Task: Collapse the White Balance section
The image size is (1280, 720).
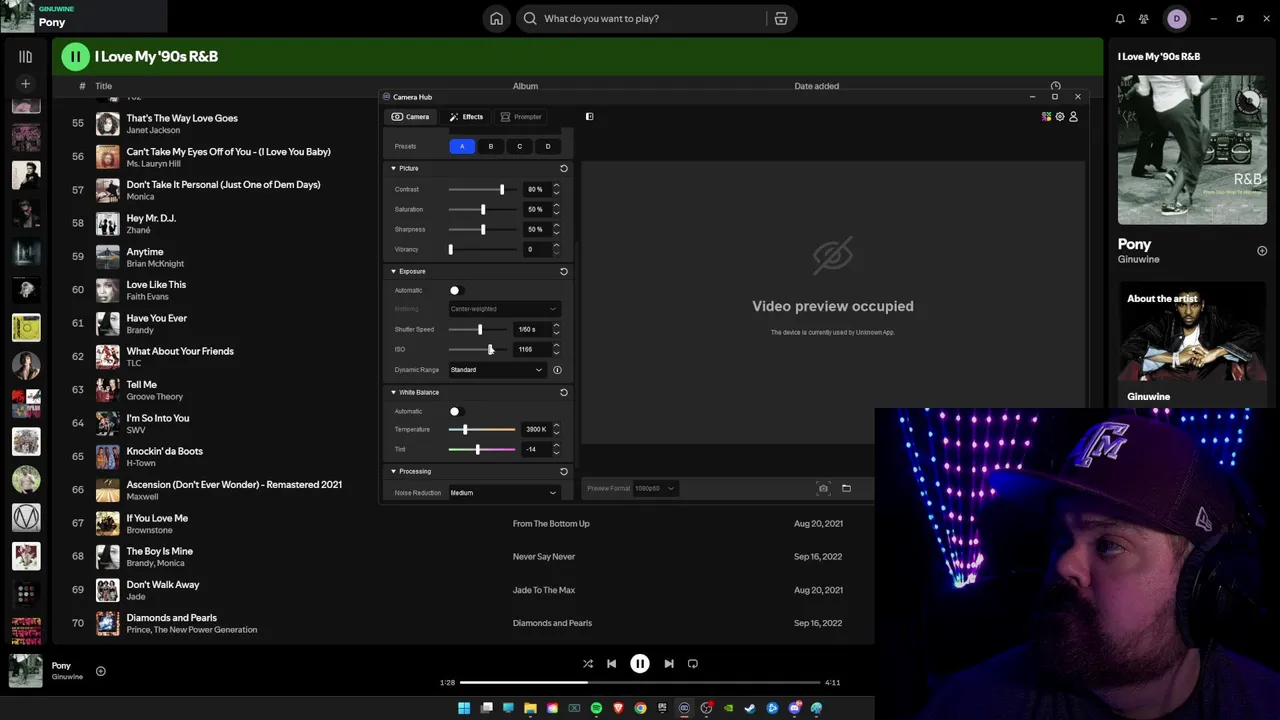Action: point(393,392)
